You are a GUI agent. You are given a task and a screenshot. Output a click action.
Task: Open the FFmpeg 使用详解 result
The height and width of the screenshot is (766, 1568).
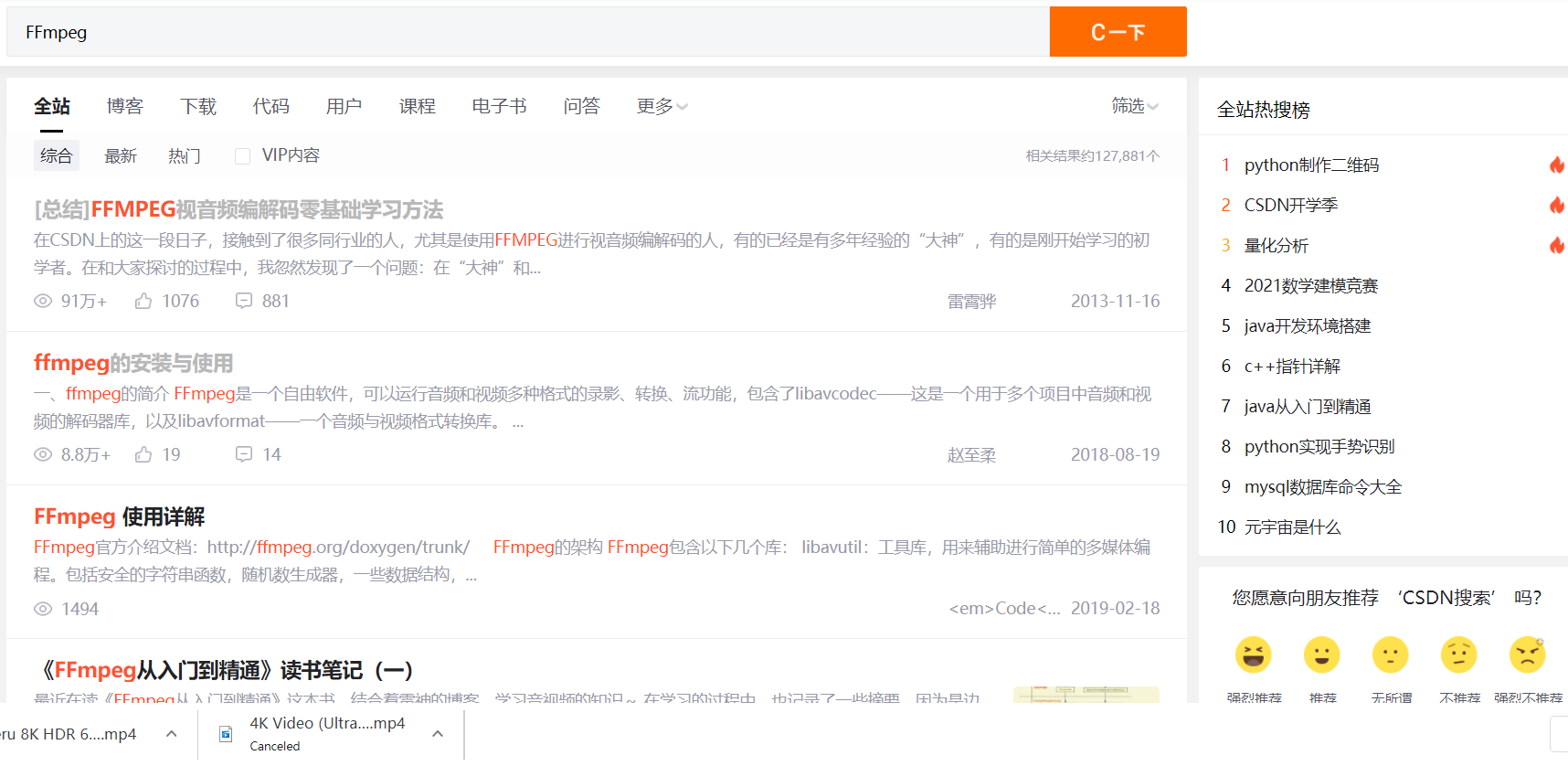click(x=120, y=516)
